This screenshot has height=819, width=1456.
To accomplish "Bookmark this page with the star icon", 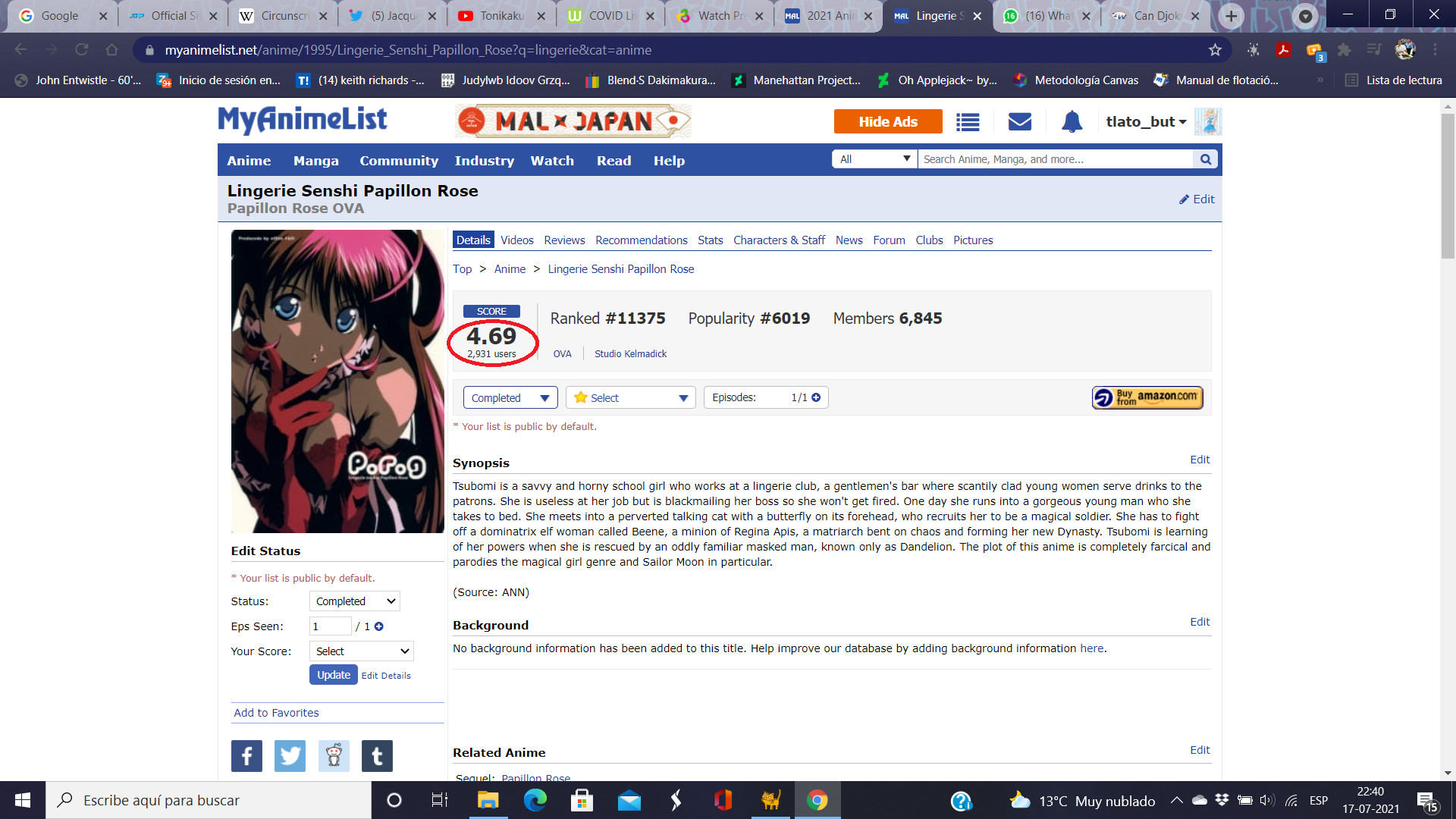I will [1215, 50].
